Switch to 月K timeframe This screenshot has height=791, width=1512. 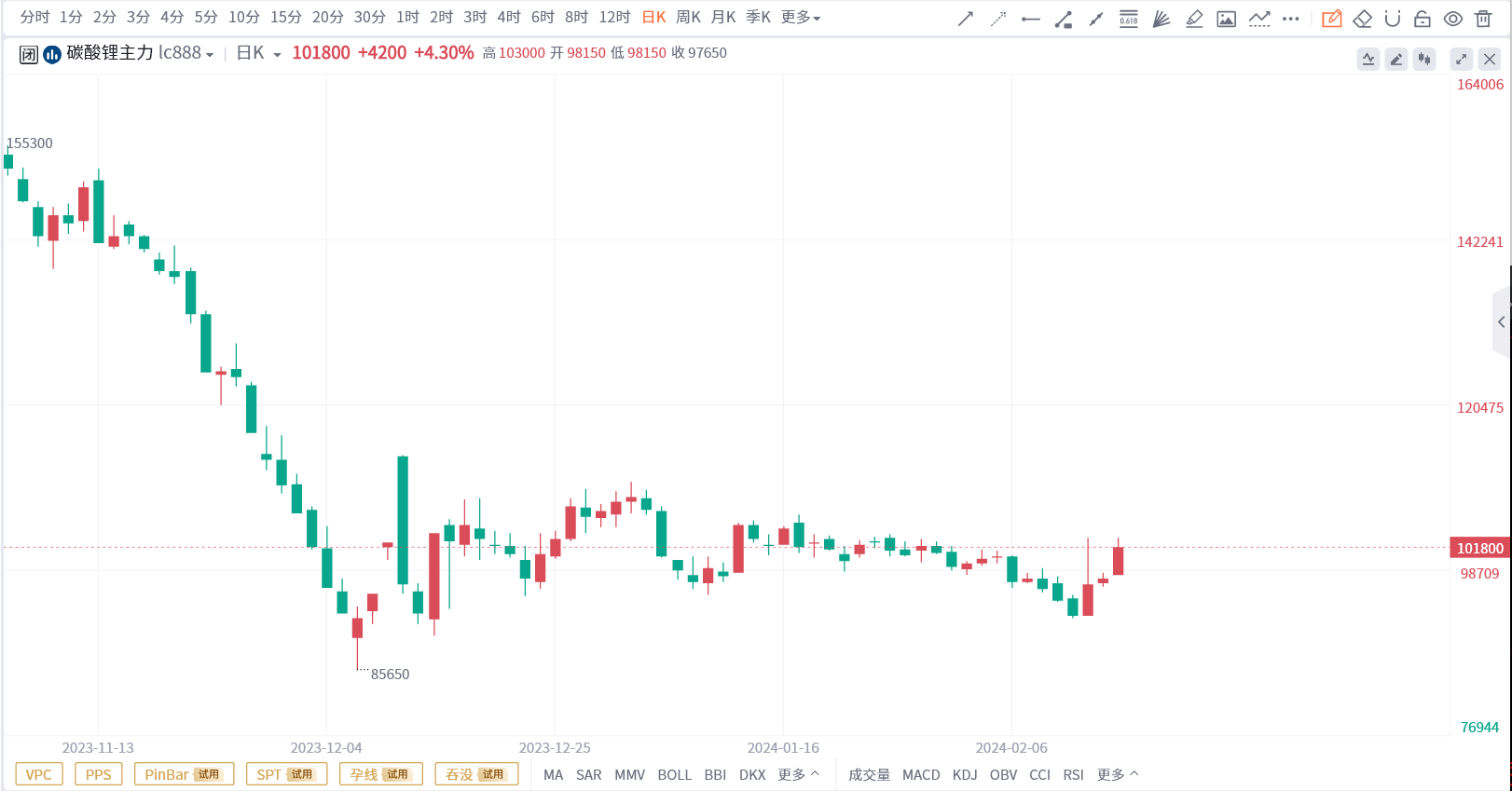point(723,17)
